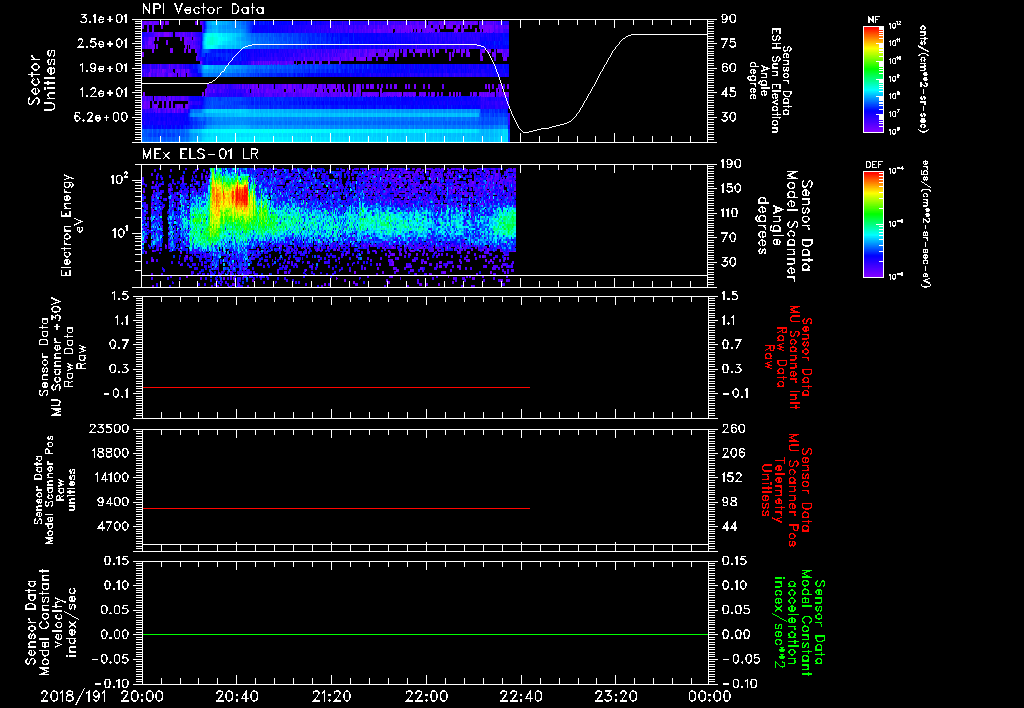The image size is (1024, 708).
Task: Click the red 'MU Scanner Pos Telemetry' axis title
Action: point(786,490)
